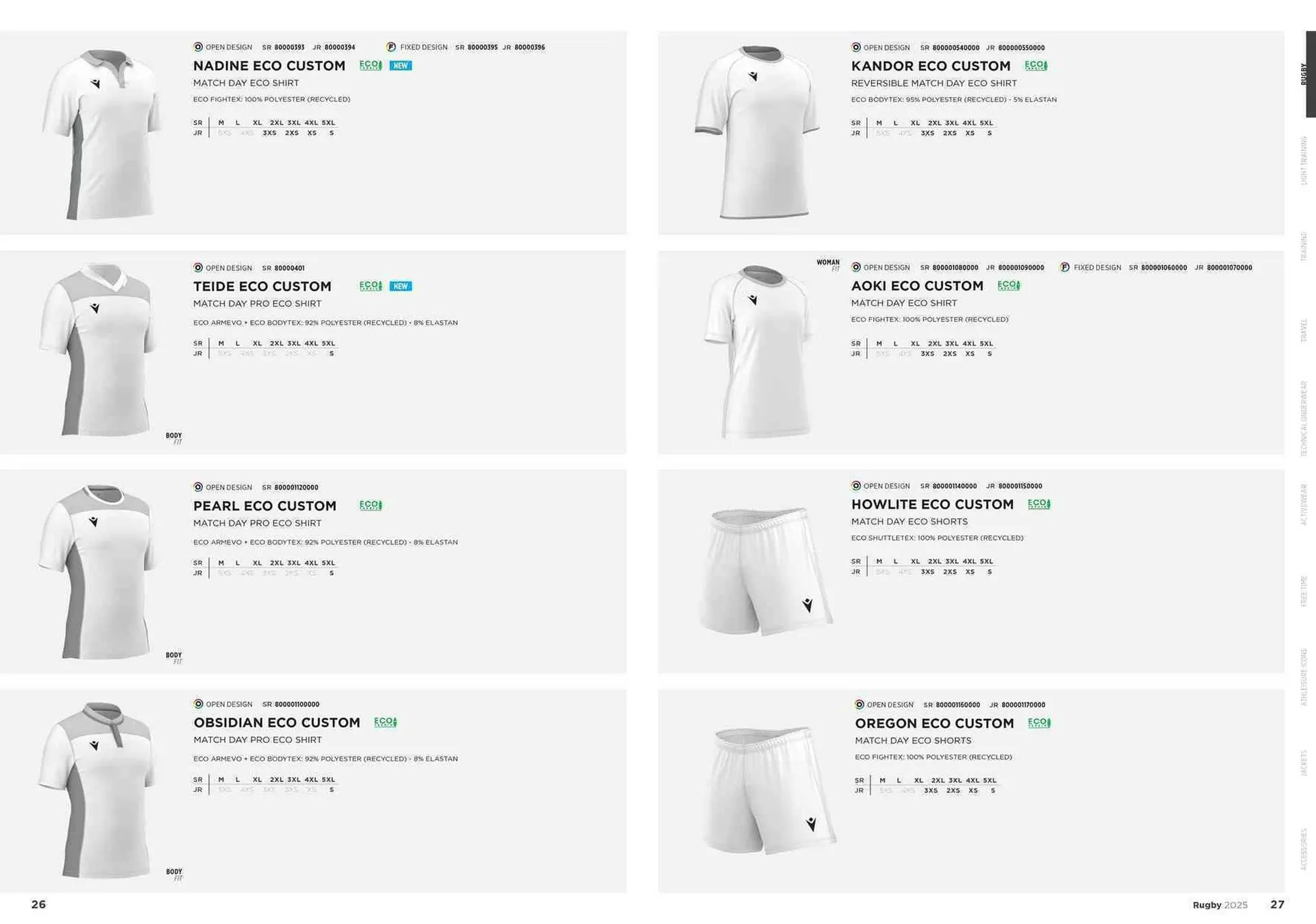Image resolution: width=1316 pixels, height=924 pixels.
Task: Switch to the Technical Underwear side tab
Action: coord(1304,418)
